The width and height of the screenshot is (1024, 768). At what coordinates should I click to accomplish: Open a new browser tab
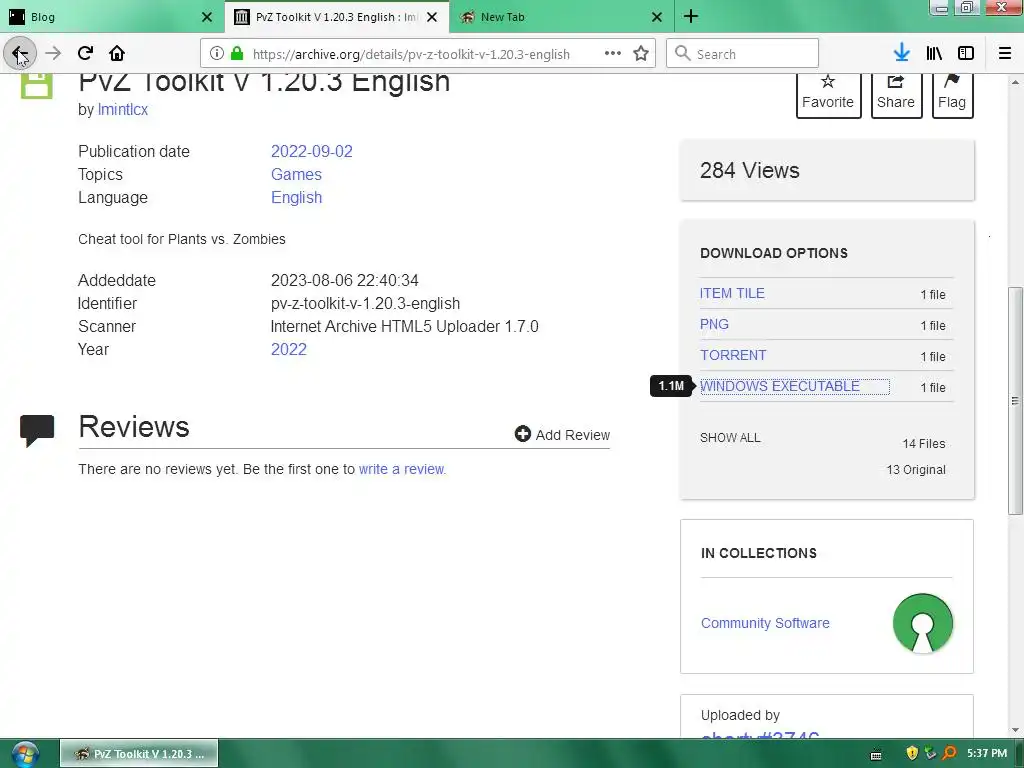tap(691, 17)
